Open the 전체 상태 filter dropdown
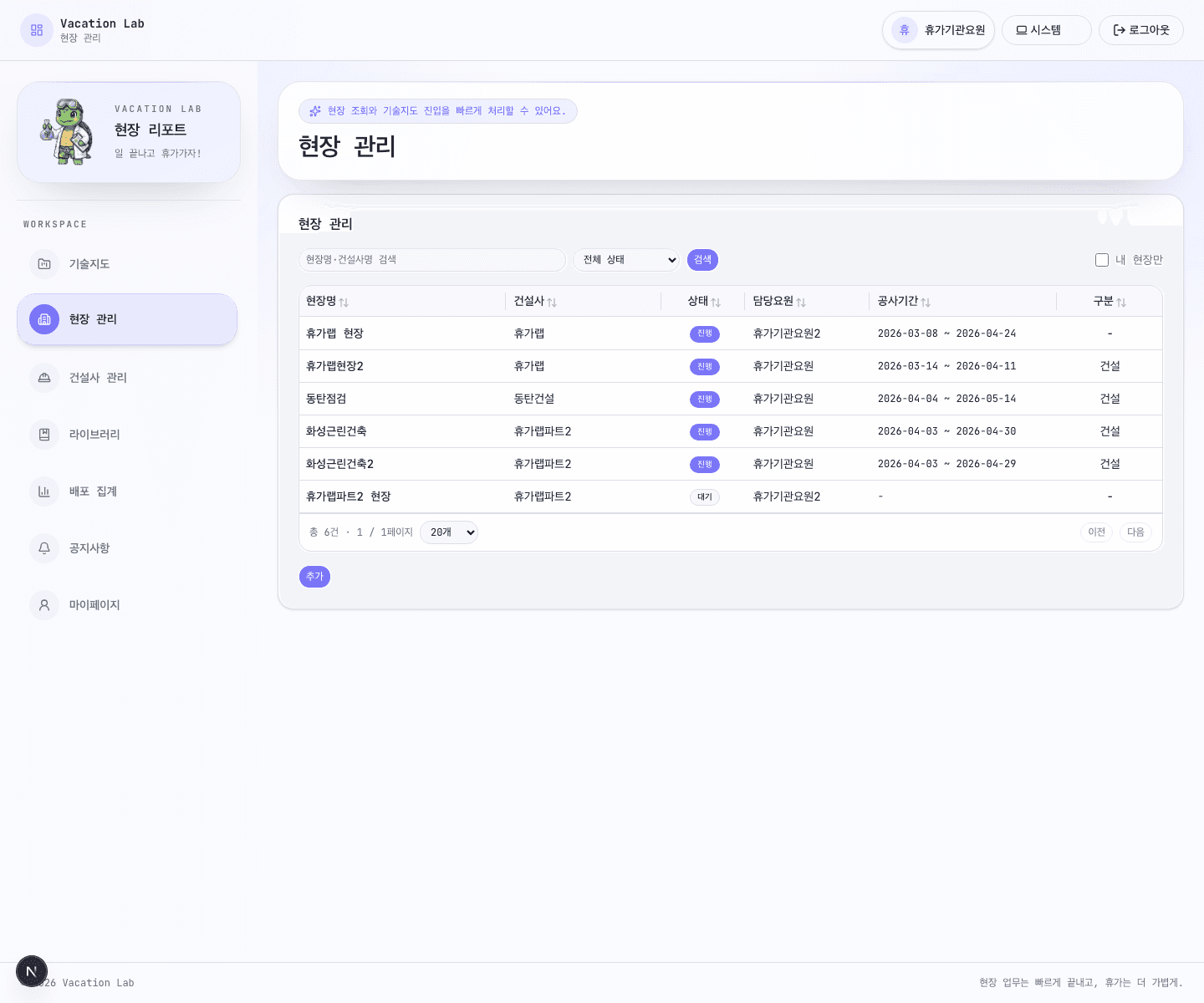1204x1003 pixels. (x=626, y=260)
